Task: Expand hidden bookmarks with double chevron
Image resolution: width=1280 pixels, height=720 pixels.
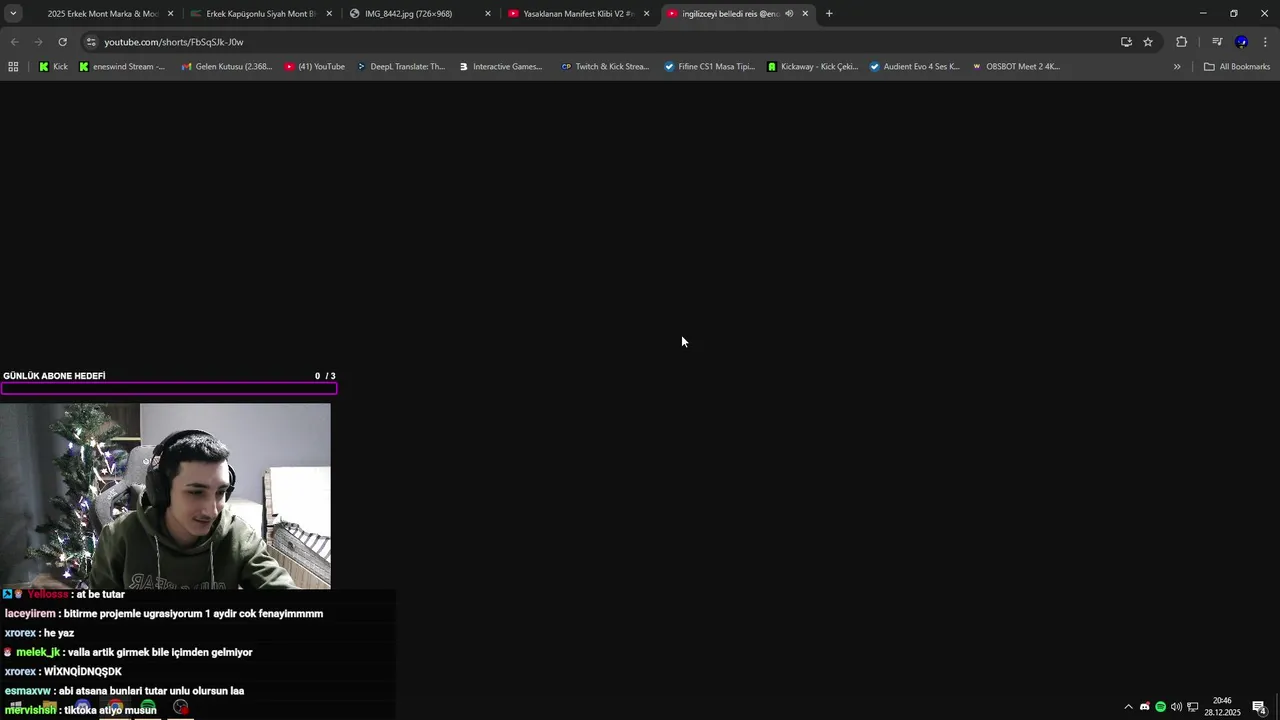Action: coord(1177,67)
